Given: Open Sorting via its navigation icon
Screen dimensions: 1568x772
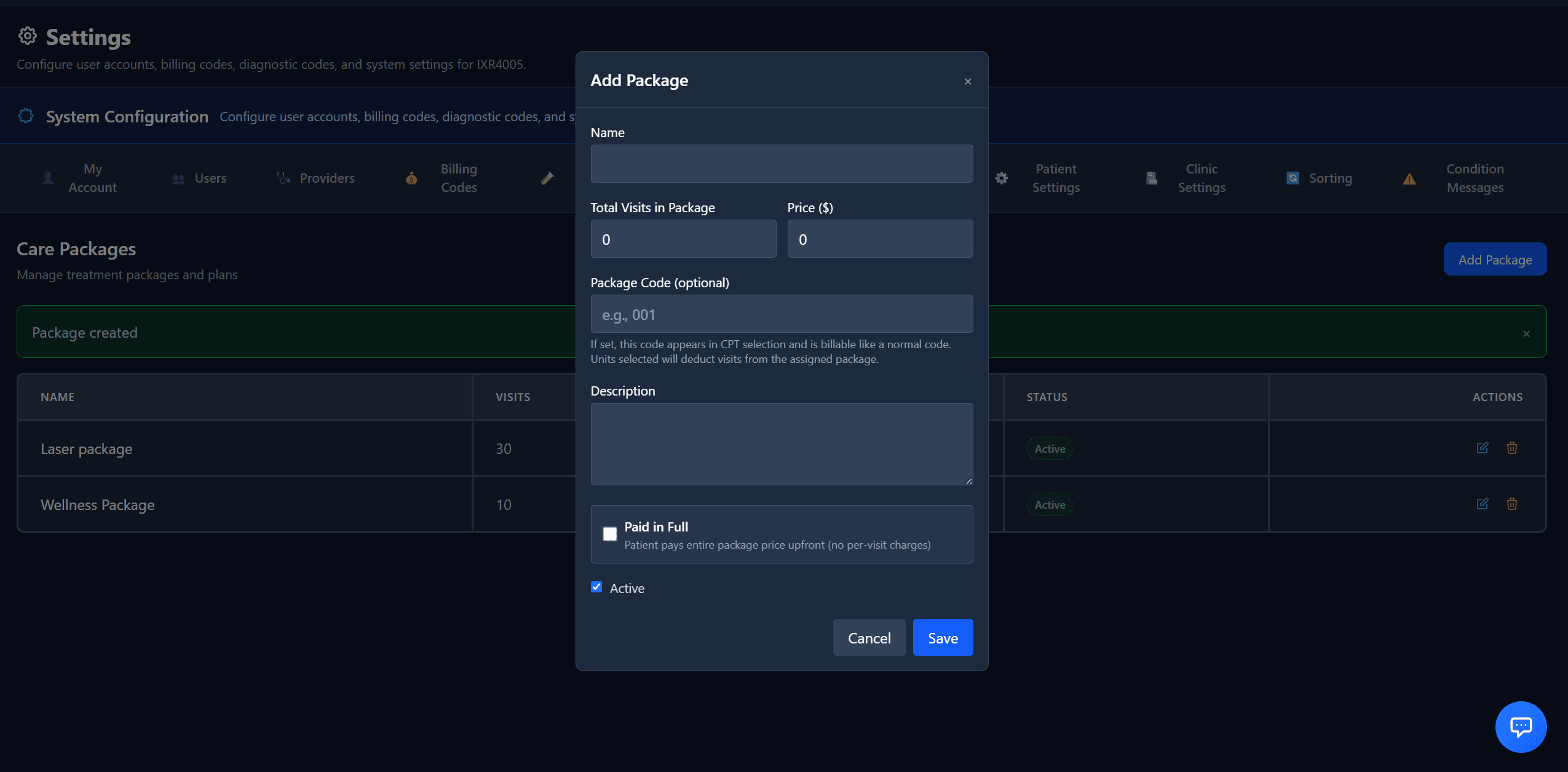Looking at the screenshot, I should [x=1293, y=178].
